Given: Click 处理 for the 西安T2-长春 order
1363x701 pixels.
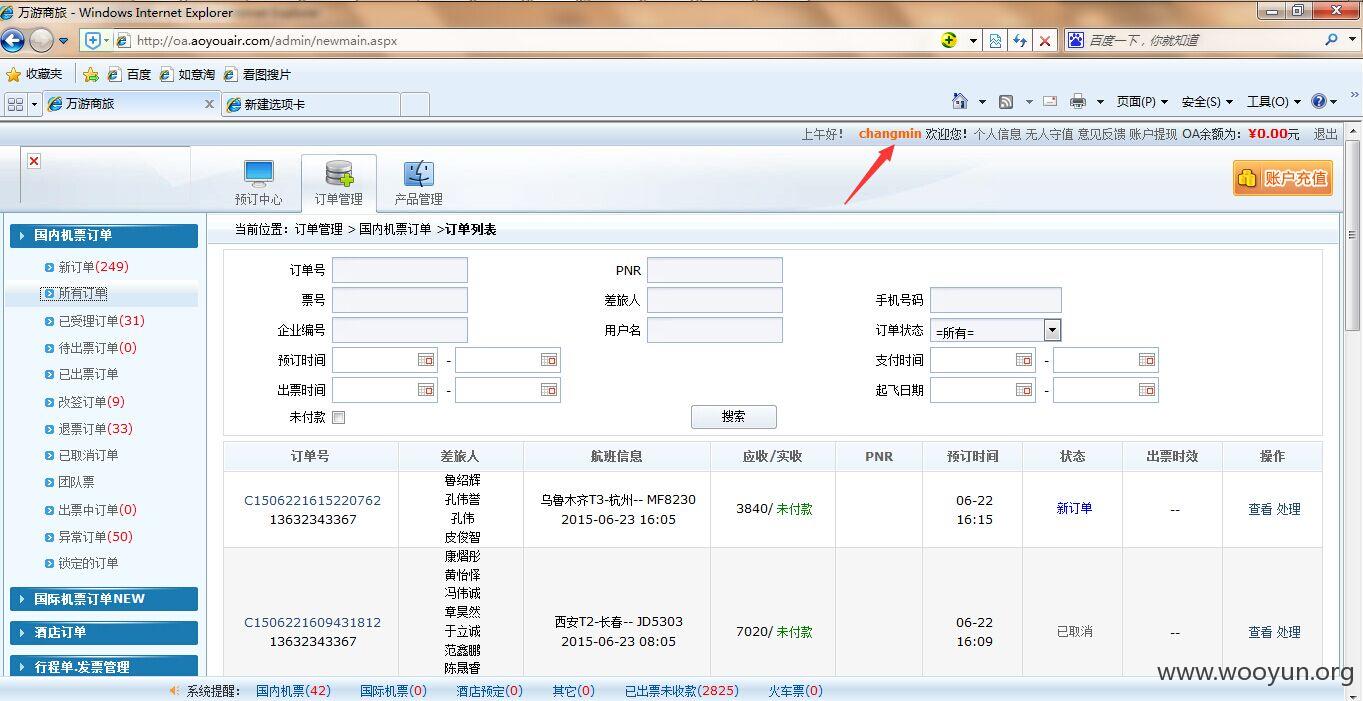Looking at the screenshot, I should click(1289, 632).
